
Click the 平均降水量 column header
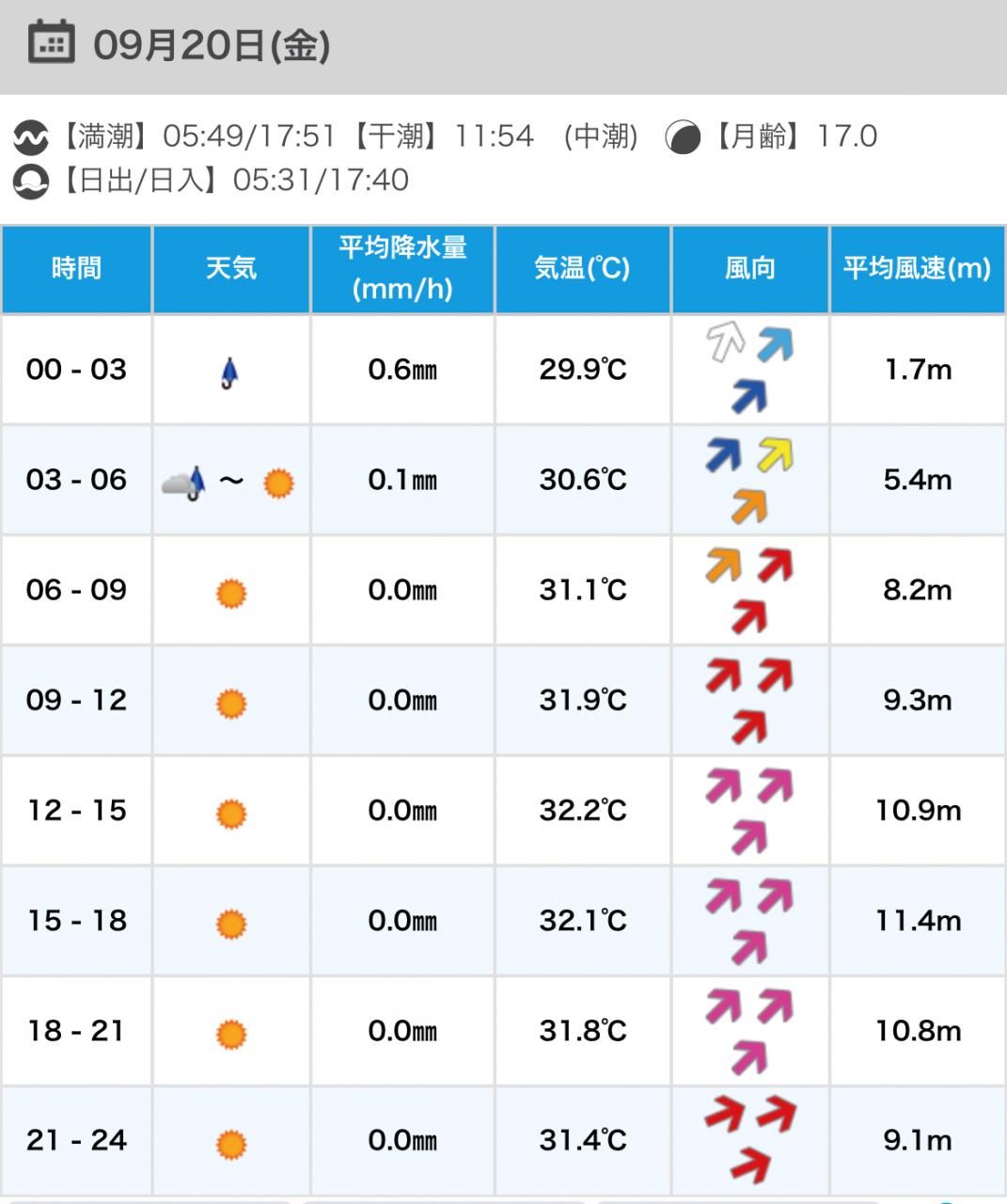coord(402,269)
